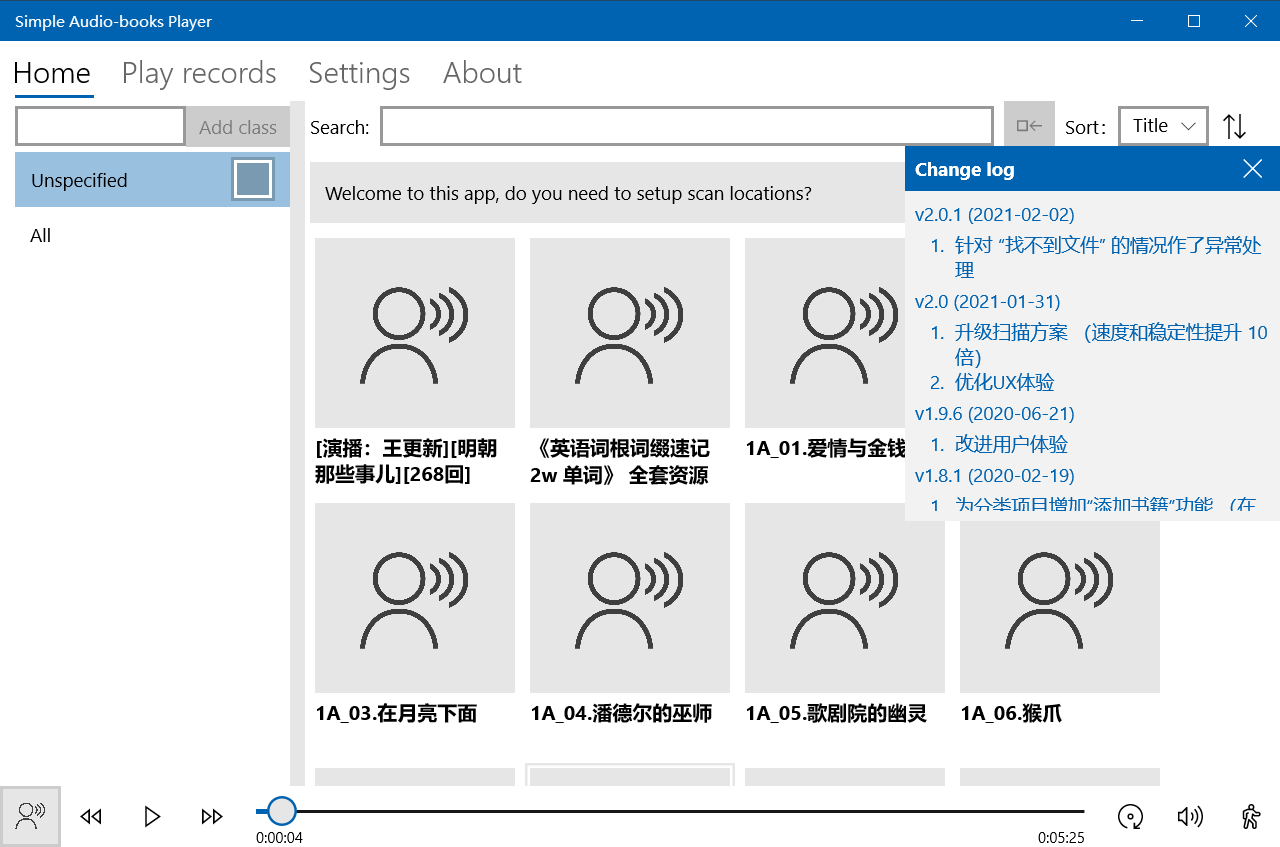
Task: Click change log entry v2.0.1 (2021-02-02)
Action: pyautogui.click(x=994, y=215)
